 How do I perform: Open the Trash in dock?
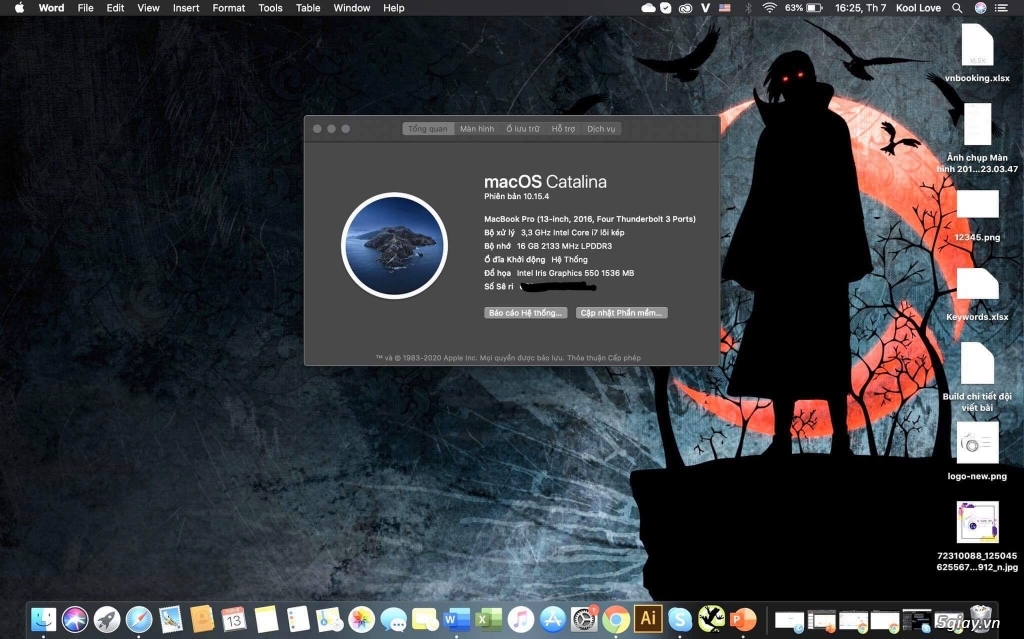pyautogui.click(x=980, y=619)
